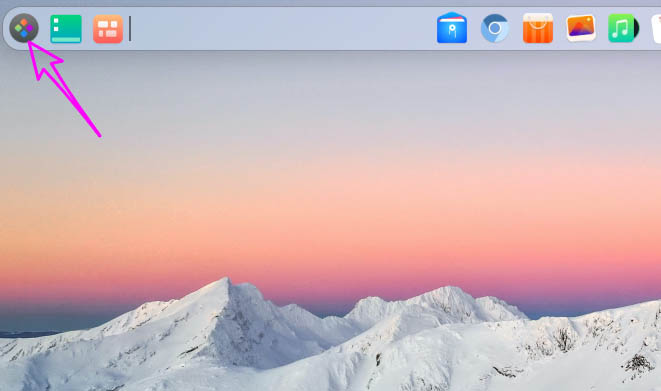Click the green Show Desktop icon

[x=66, y=29]
